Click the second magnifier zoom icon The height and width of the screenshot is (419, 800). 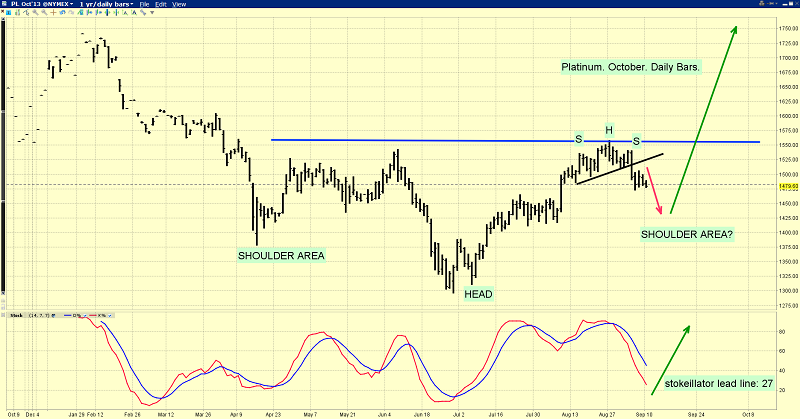(x=44, y=12)
